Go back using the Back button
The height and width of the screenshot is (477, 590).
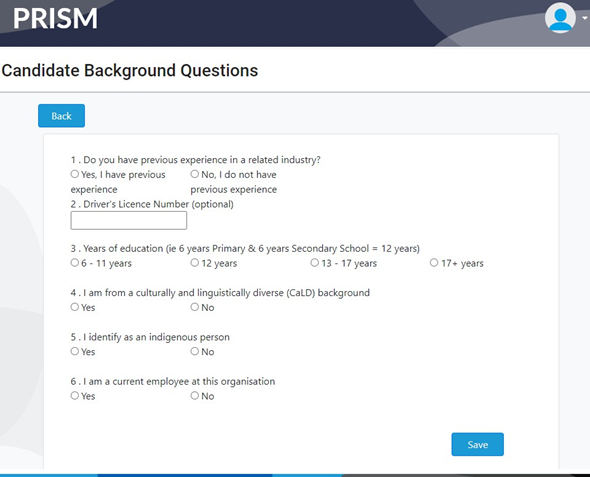tap(61, 116)
